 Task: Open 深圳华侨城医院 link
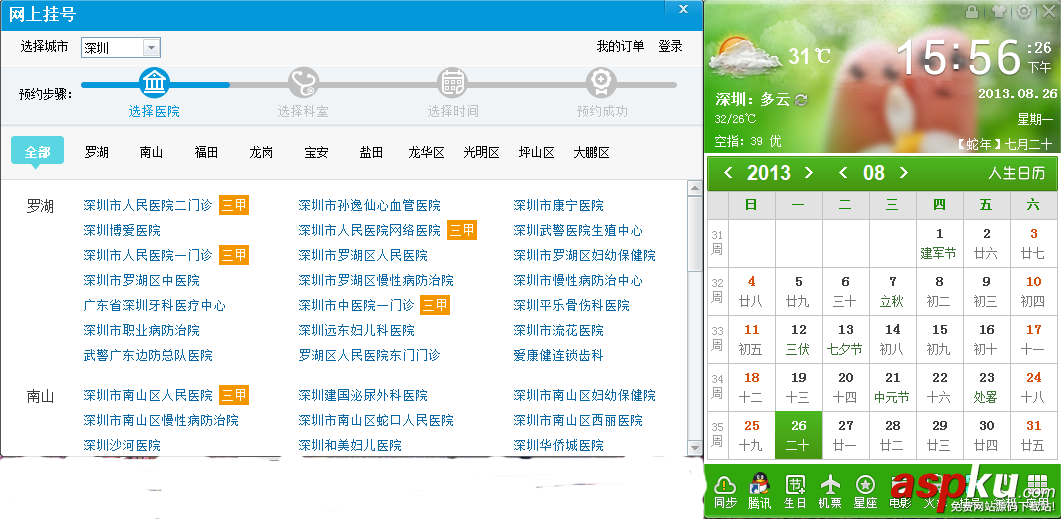coord(558,445)
